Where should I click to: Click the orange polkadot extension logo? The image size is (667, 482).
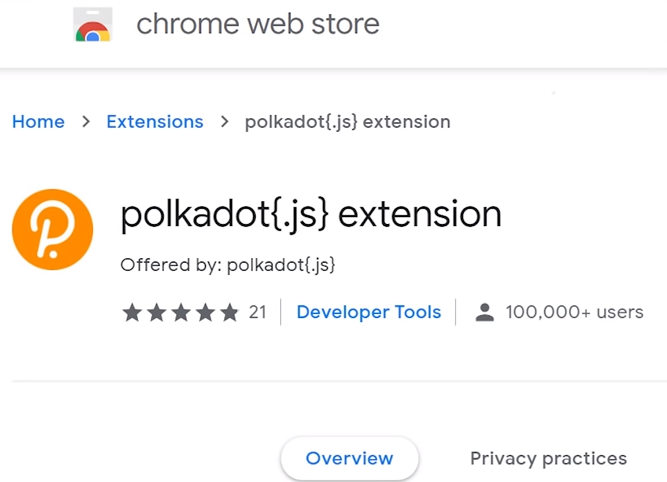tap(52, 229)
